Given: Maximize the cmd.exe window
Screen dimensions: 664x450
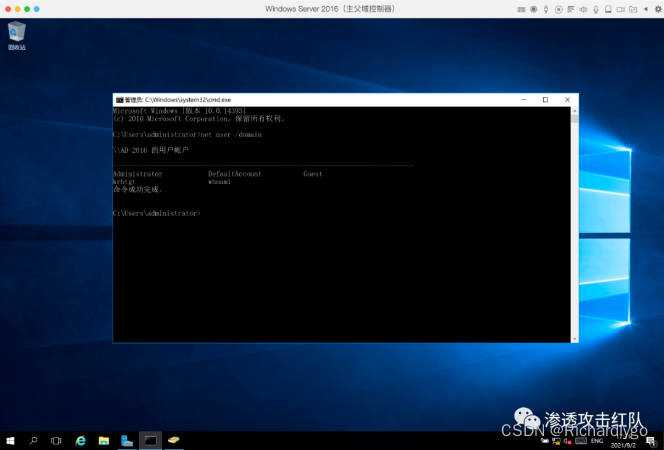Looking at the screenshot, I should click(x=545, y=100).
